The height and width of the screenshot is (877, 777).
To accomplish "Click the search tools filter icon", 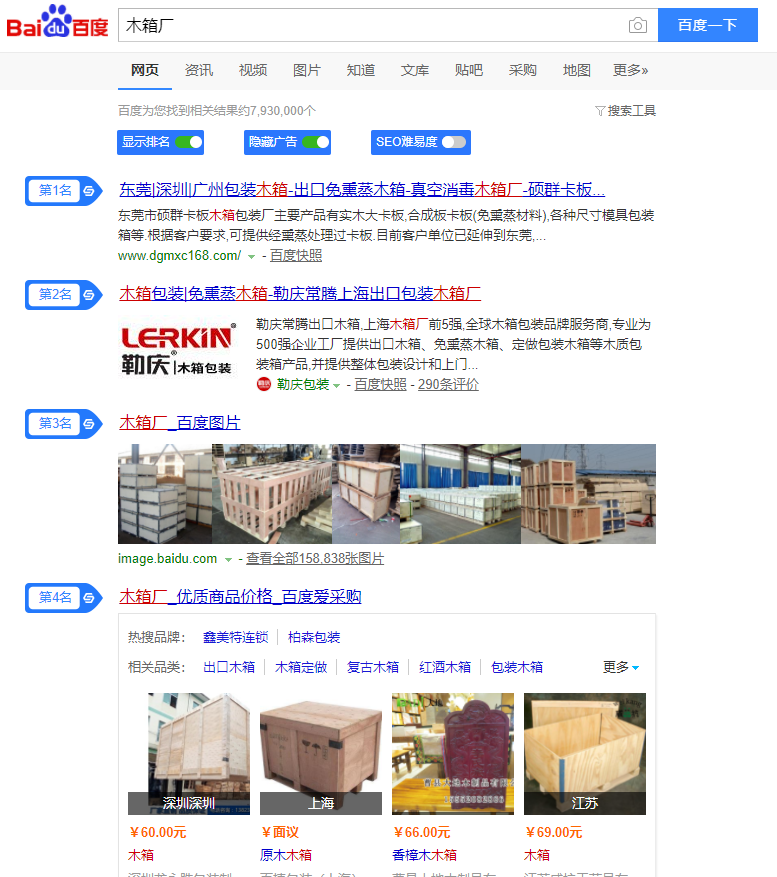I will (600, 111).
